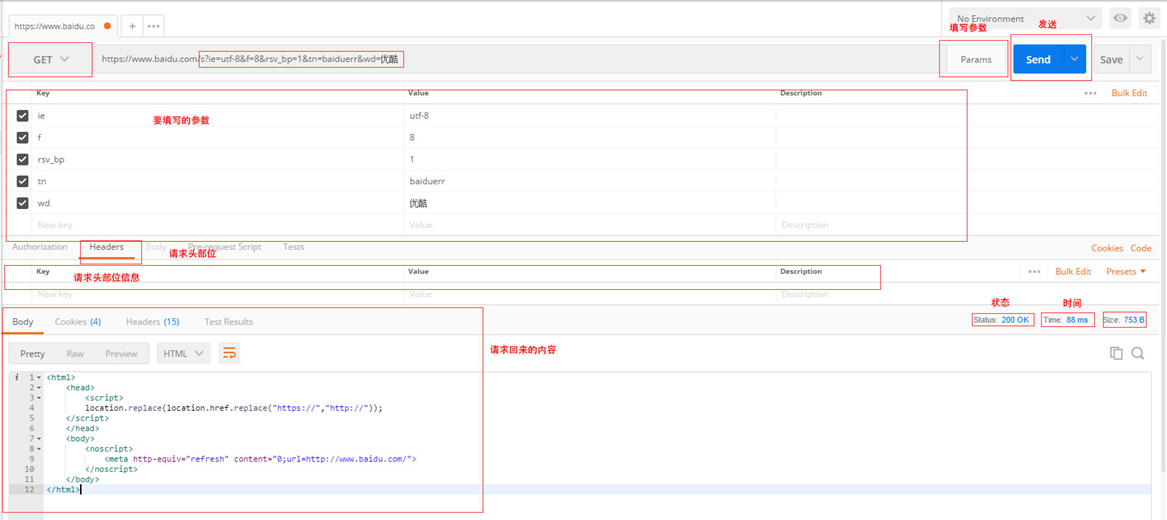This screenshot has height=520, width=1167.
Task: Click the Size 753 B indicator
Action: click(1124, 320)
